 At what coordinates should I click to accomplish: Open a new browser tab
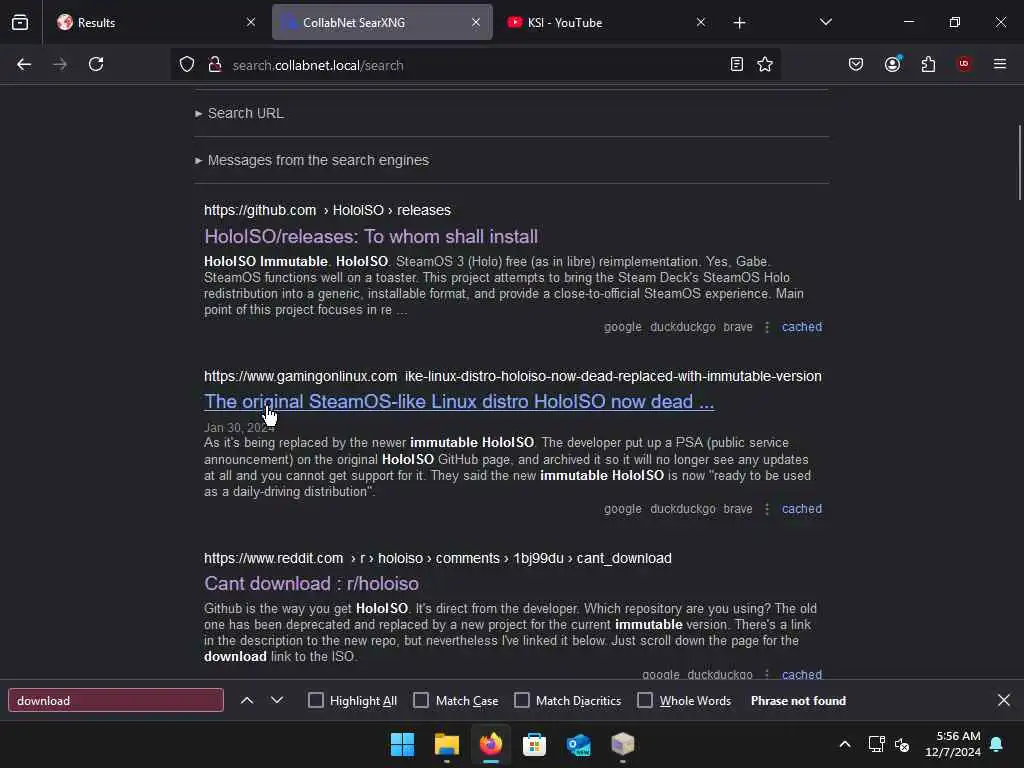click(739, 23)
